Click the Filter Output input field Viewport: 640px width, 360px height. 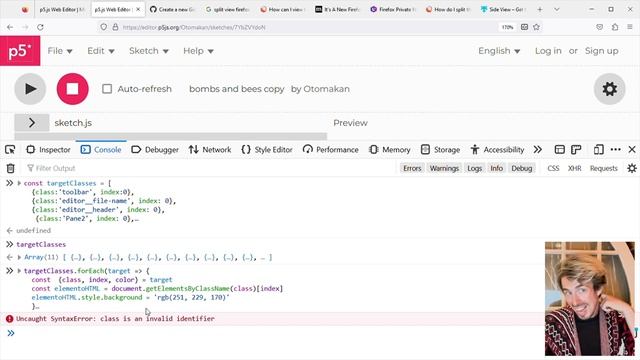210,168
